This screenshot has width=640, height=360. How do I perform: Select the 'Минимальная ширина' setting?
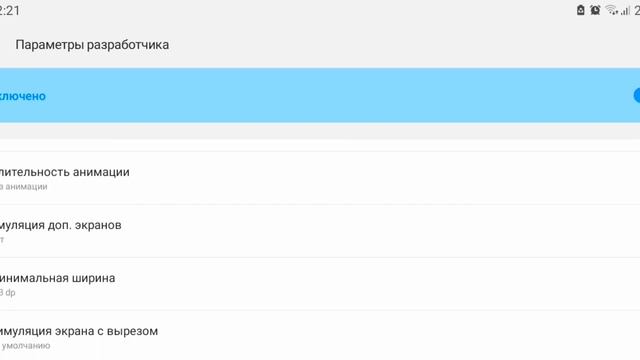click(320, 284)
